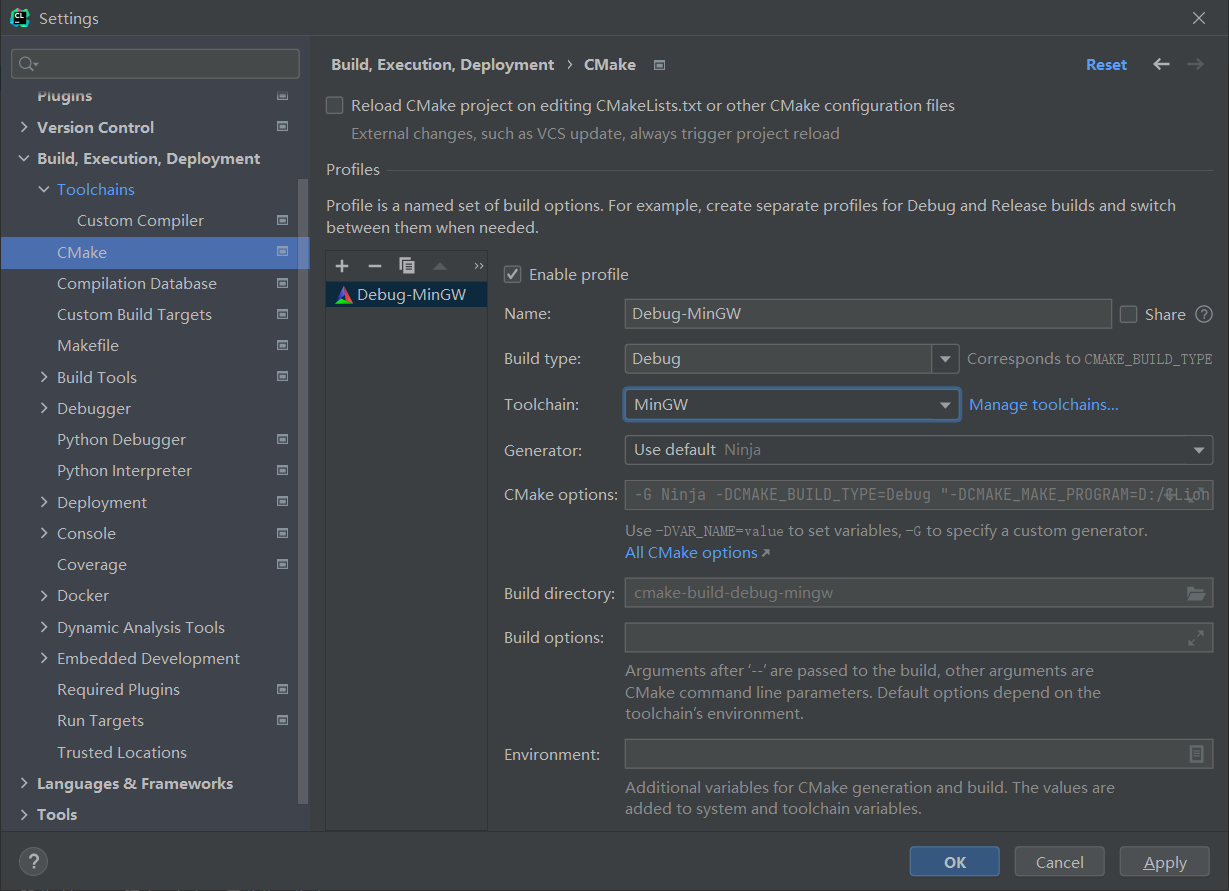Image resolution: width=1229 pixels, height=891 pixels.
Task: Uncheck the Enable profile checkbox
Action: (512, 274)
